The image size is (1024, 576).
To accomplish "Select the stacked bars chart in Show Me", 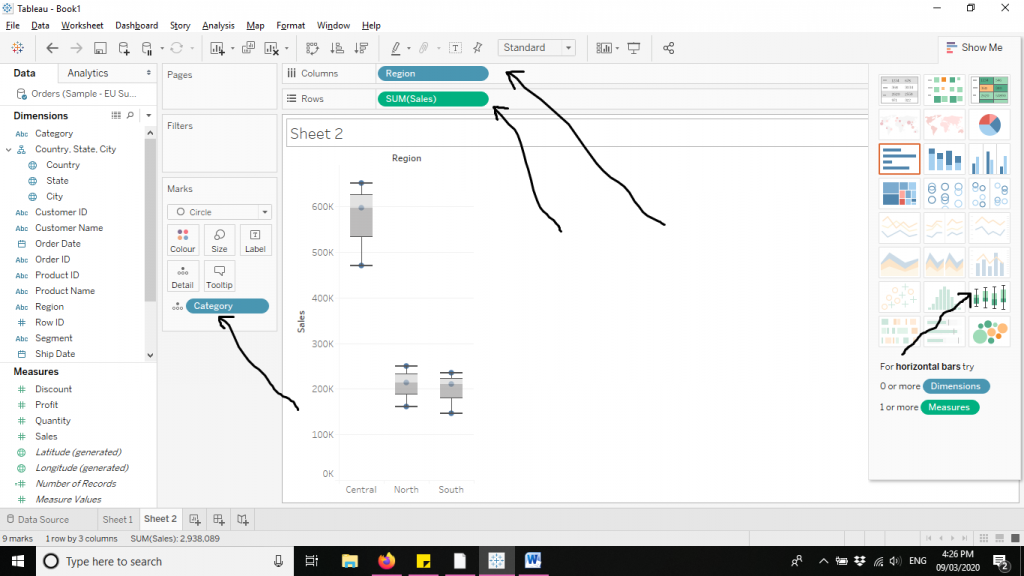I will coord(944,159).
